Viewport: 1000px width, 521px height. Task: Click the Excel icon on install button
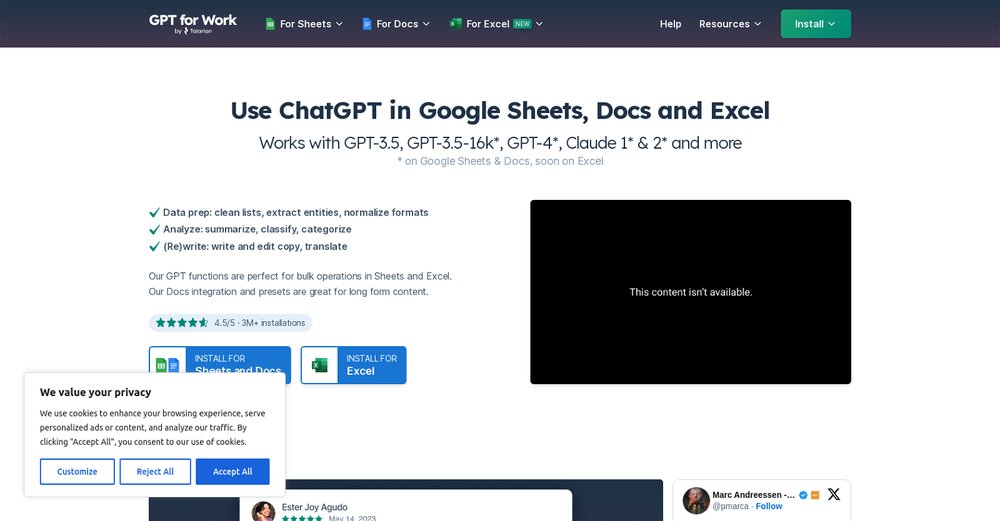(320, 365)
